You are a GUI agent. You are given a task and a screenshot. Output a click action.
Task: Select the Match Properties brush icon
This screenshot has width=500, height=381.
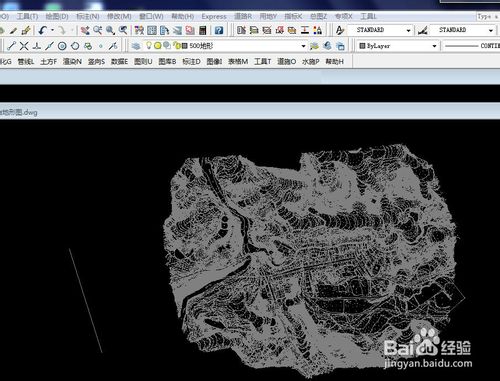click(26, 31)
